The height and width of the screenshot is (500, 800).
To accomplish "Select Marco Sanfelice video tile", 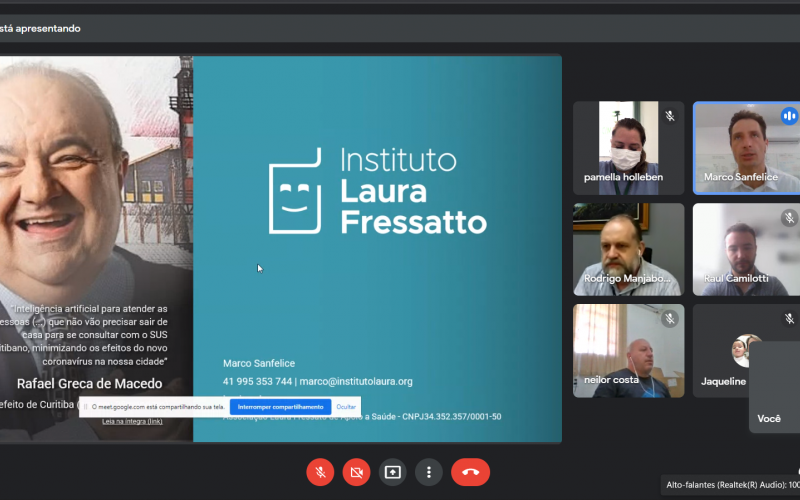I will tap(746, 148).
